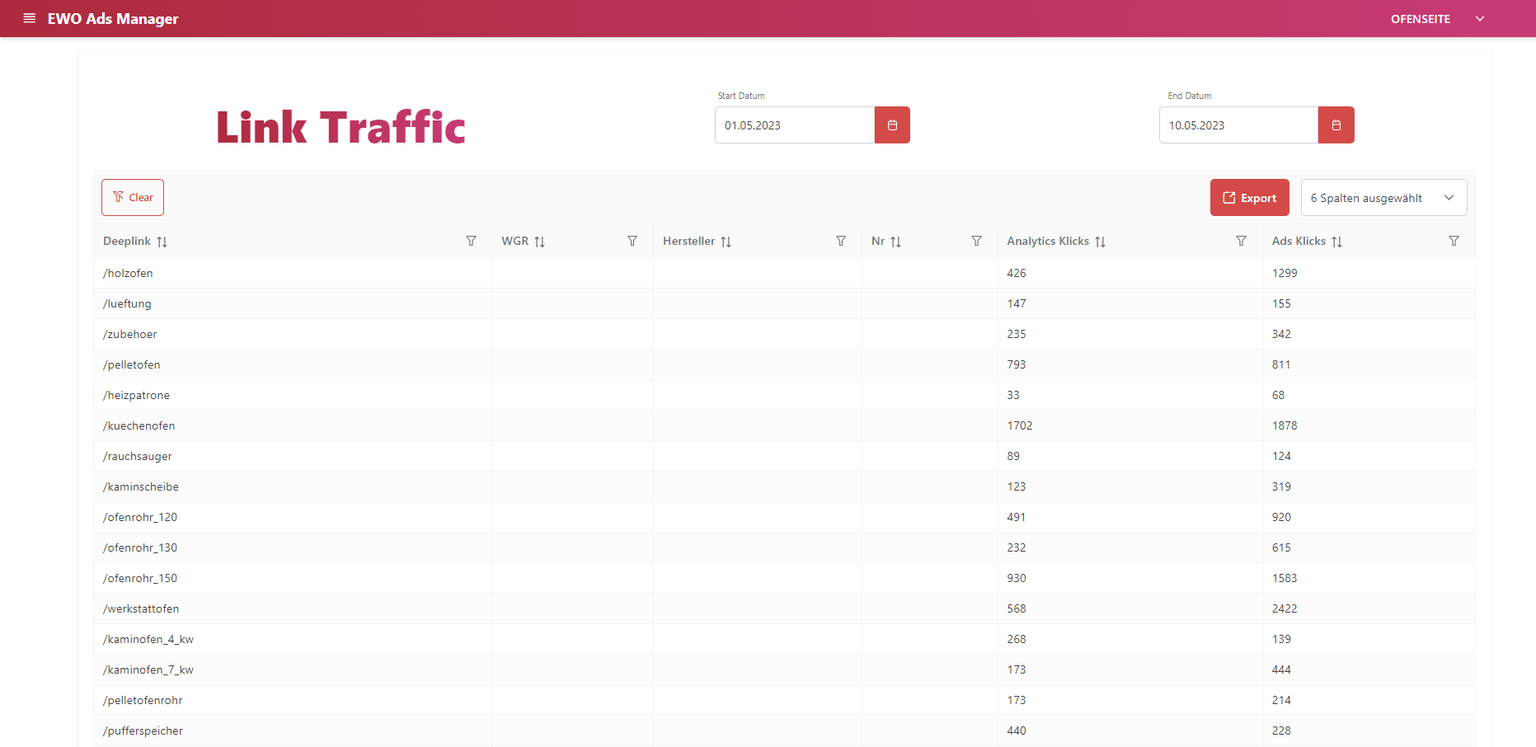Click the Start Datum date input field
1536x747 pixels.
[794, 125]
